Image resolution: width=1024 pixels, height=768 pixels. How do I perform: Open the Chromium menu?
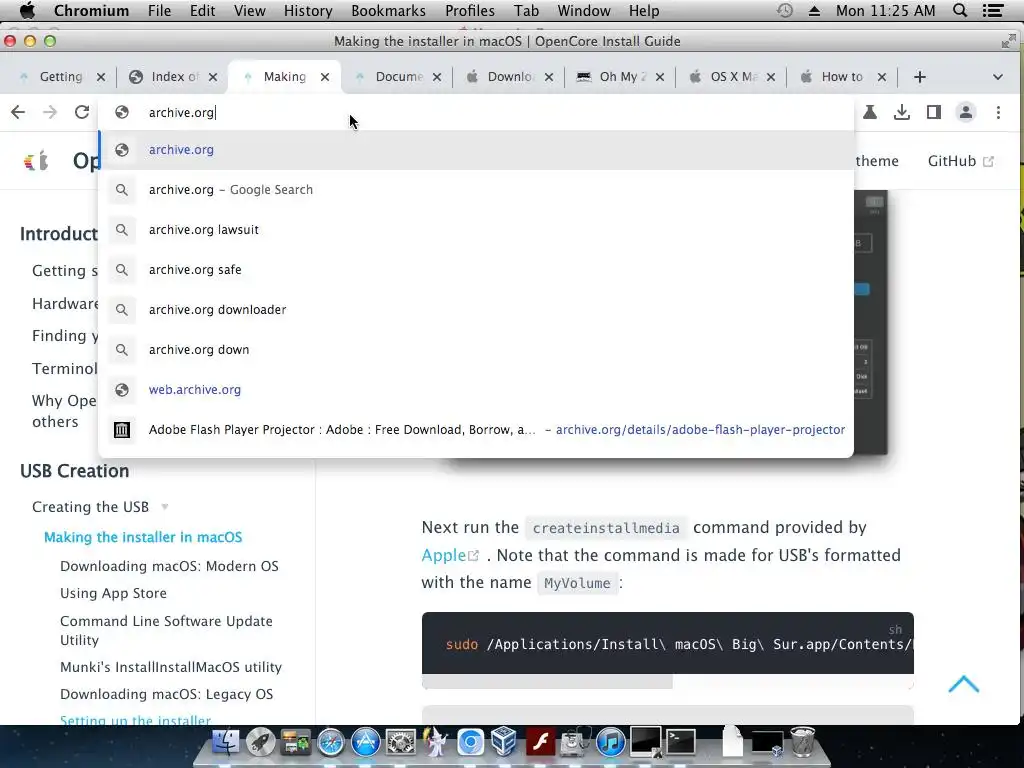pyautogui.click(x=91, y=10)
